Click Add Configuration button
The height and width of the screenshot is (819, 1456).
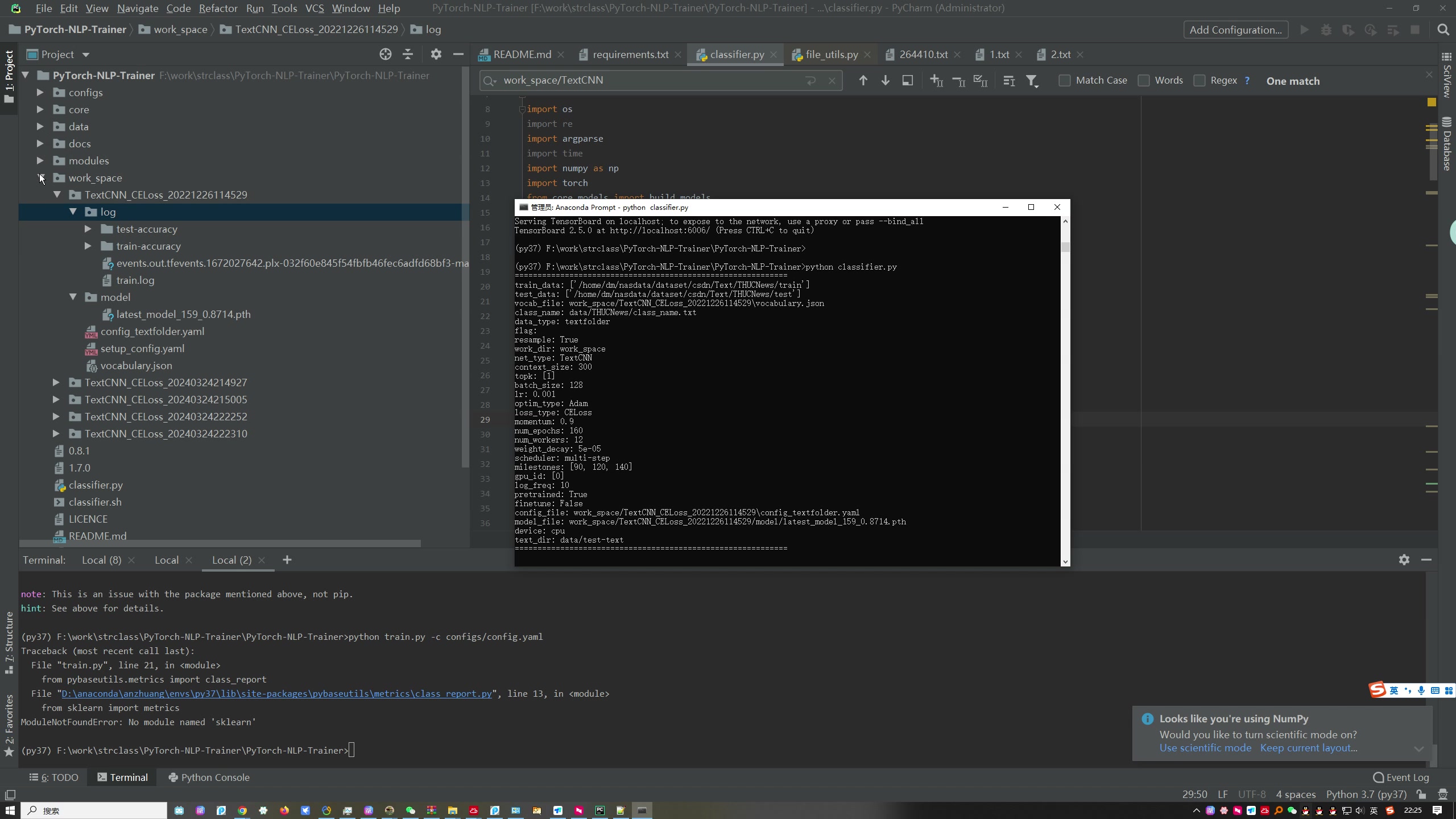tap(1235, 30)
